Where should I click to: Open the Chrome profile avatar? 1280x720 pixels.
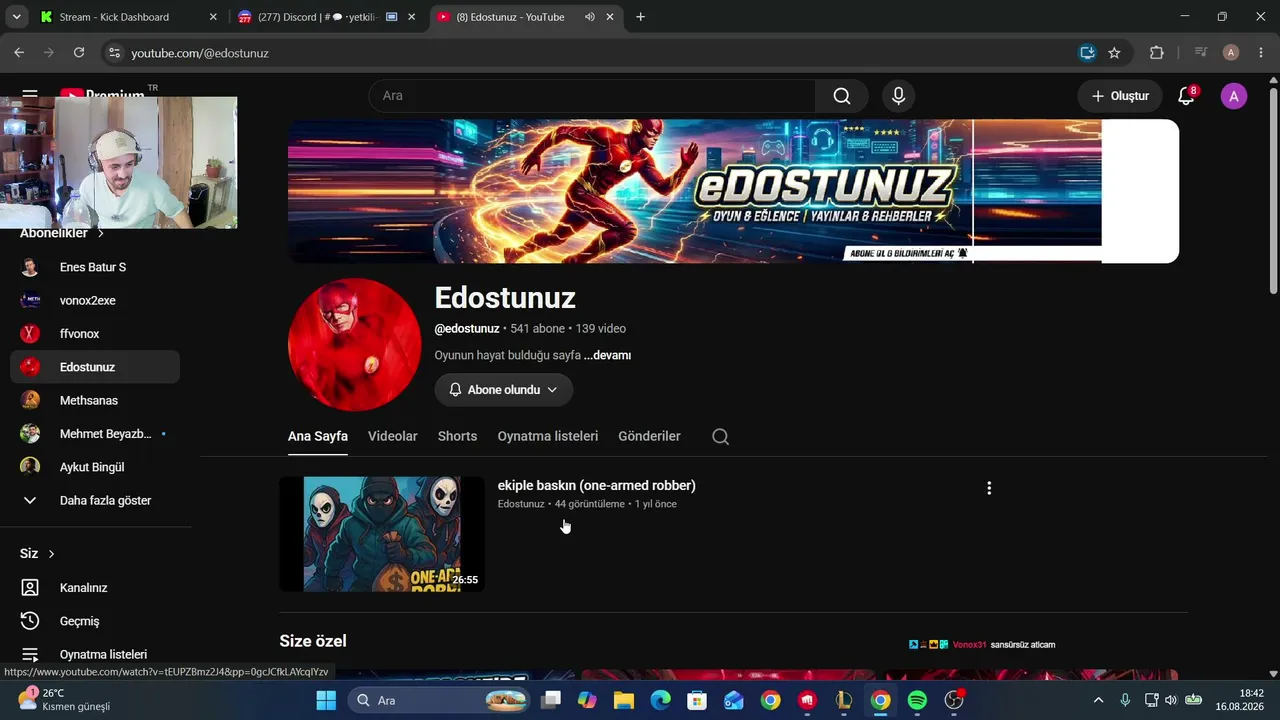[1231, 53]
